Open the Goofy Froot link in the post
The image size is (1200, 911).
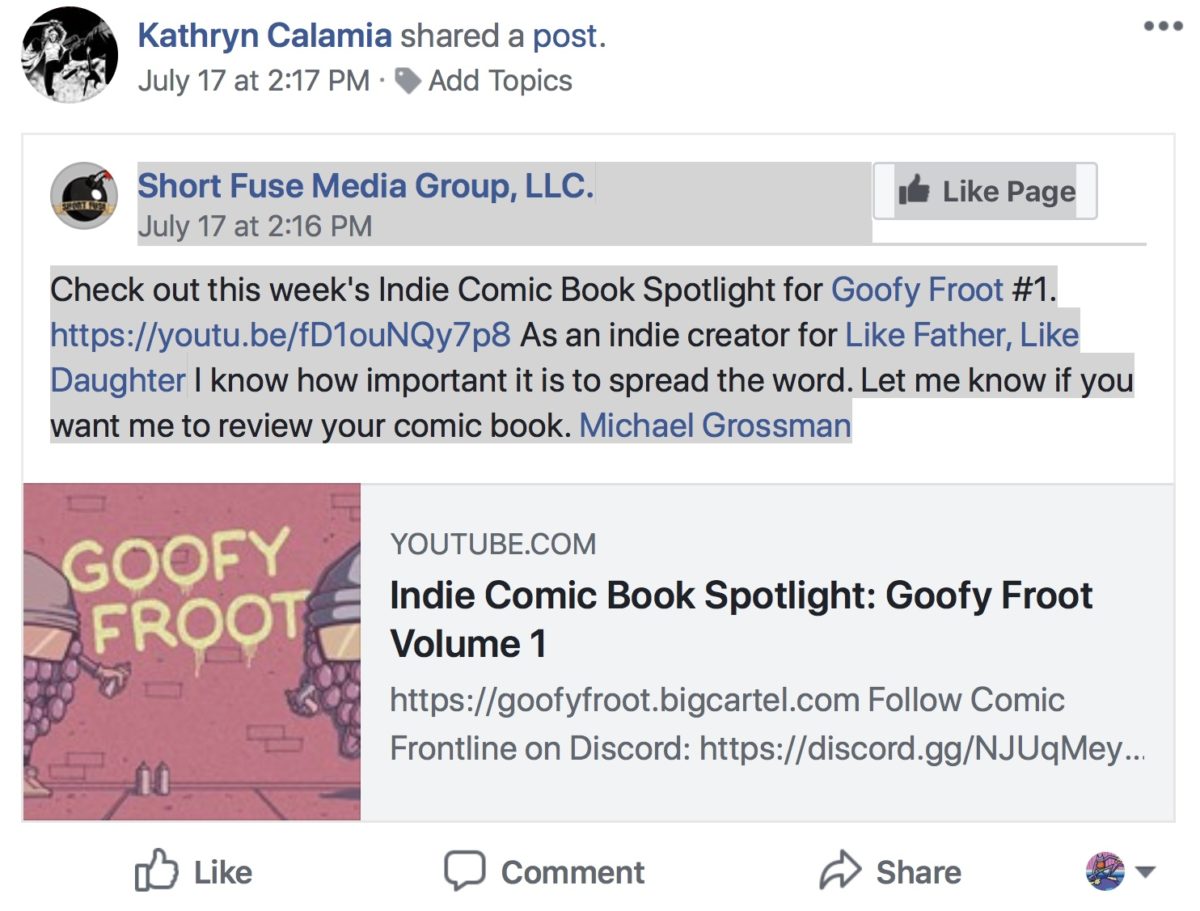(x=917, y=289)
